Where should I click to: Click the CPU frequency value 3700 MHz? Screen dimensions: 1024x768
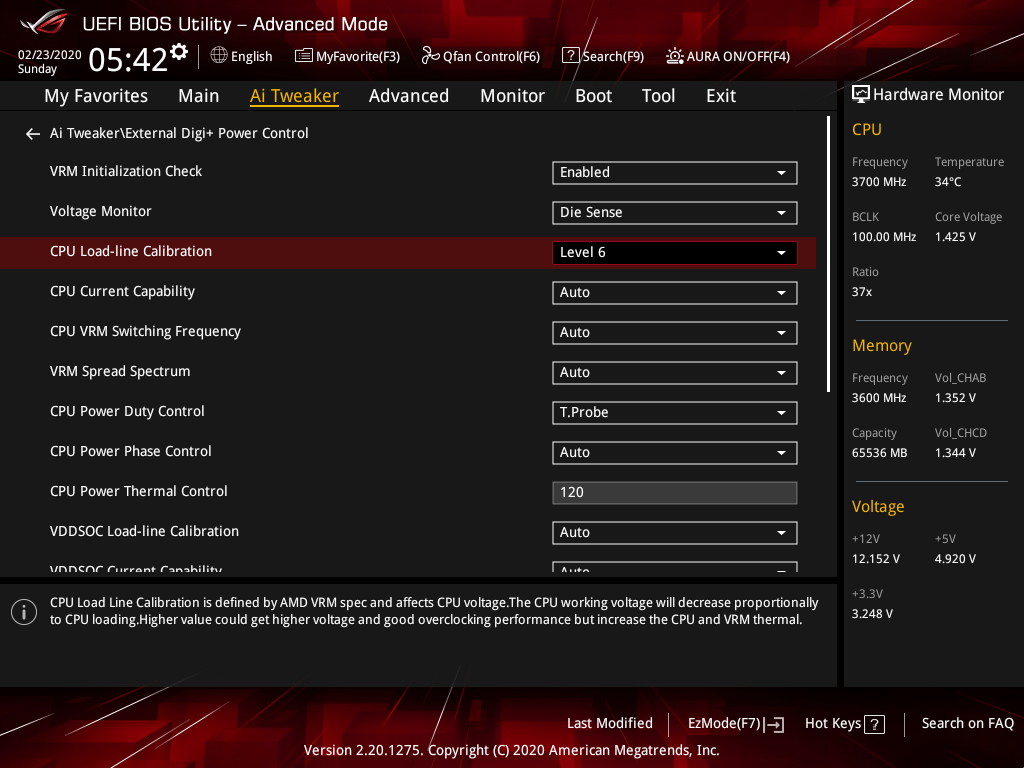point(879,182)
